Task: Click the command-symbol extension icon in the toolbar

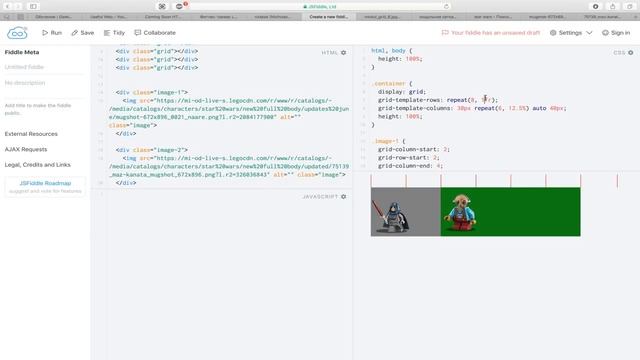Action: [x=162, y=6]
